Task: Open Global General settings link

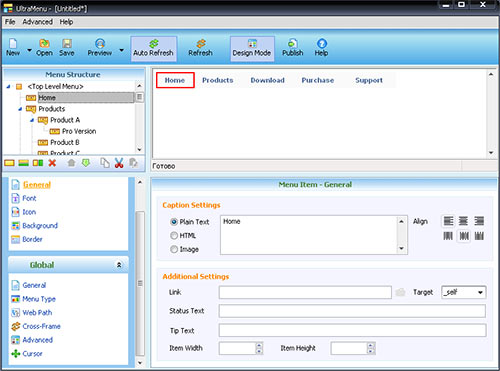Action: click(34, 285)
